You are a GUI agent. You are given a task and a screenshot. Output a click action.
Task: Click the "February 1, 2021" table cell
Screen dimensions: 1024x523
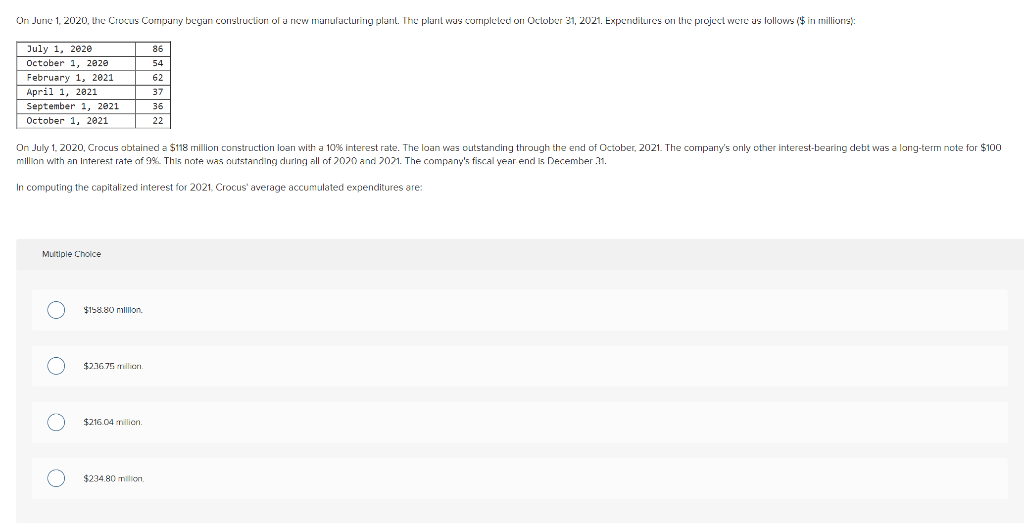[x=76, y=78]
